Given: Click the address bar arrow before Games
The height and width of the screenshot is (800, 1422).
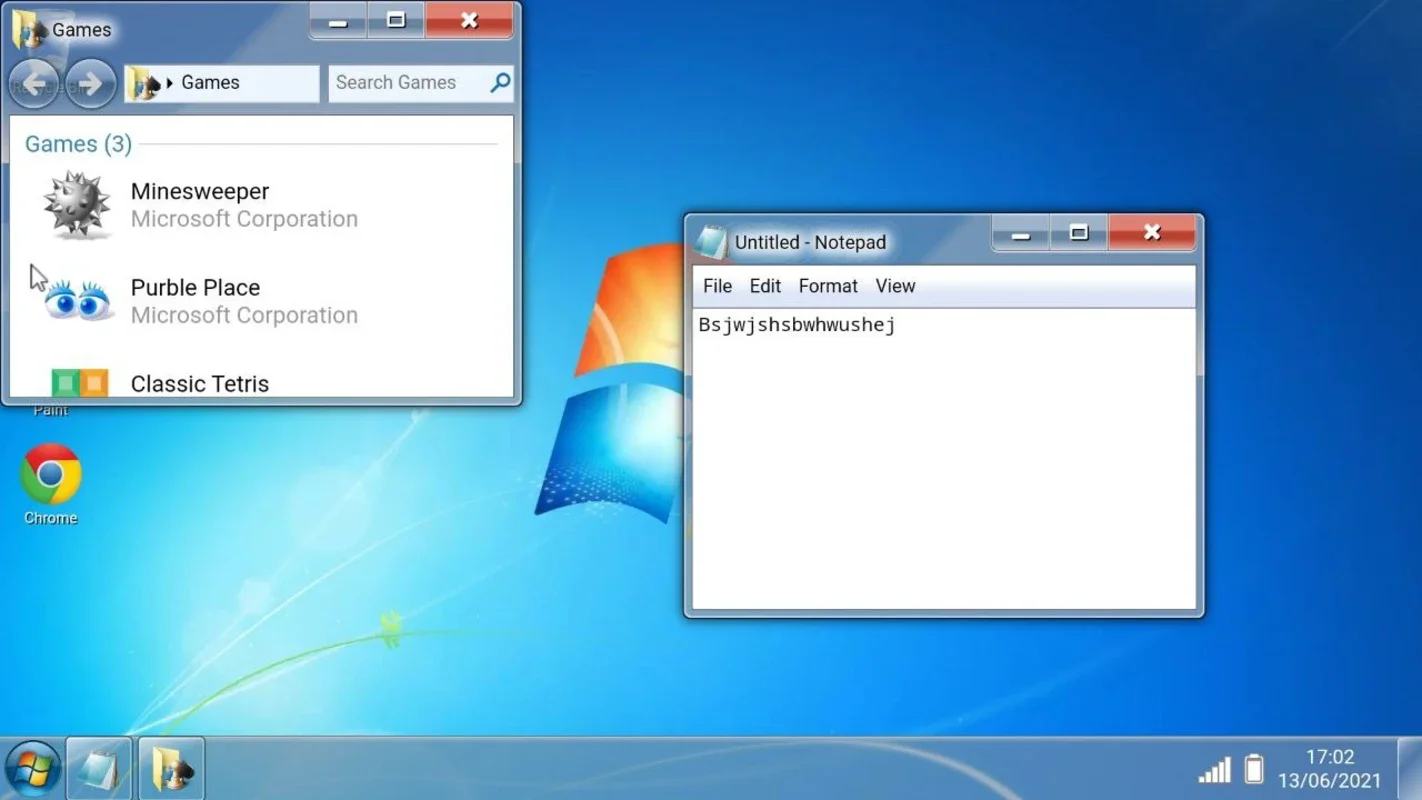Looking at the screenshot, I should 170,83.
